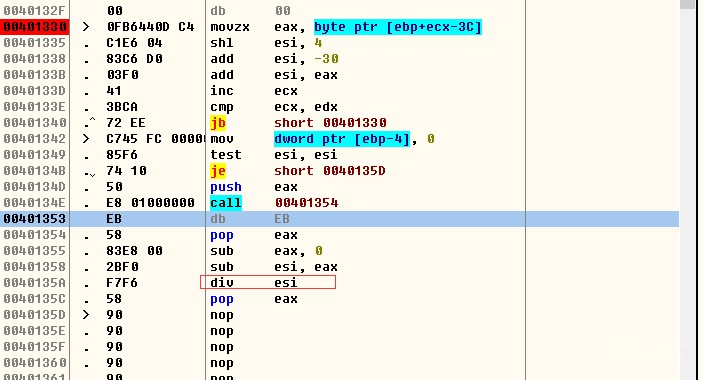Click operand ecx, edx

(x=306, y=107)
